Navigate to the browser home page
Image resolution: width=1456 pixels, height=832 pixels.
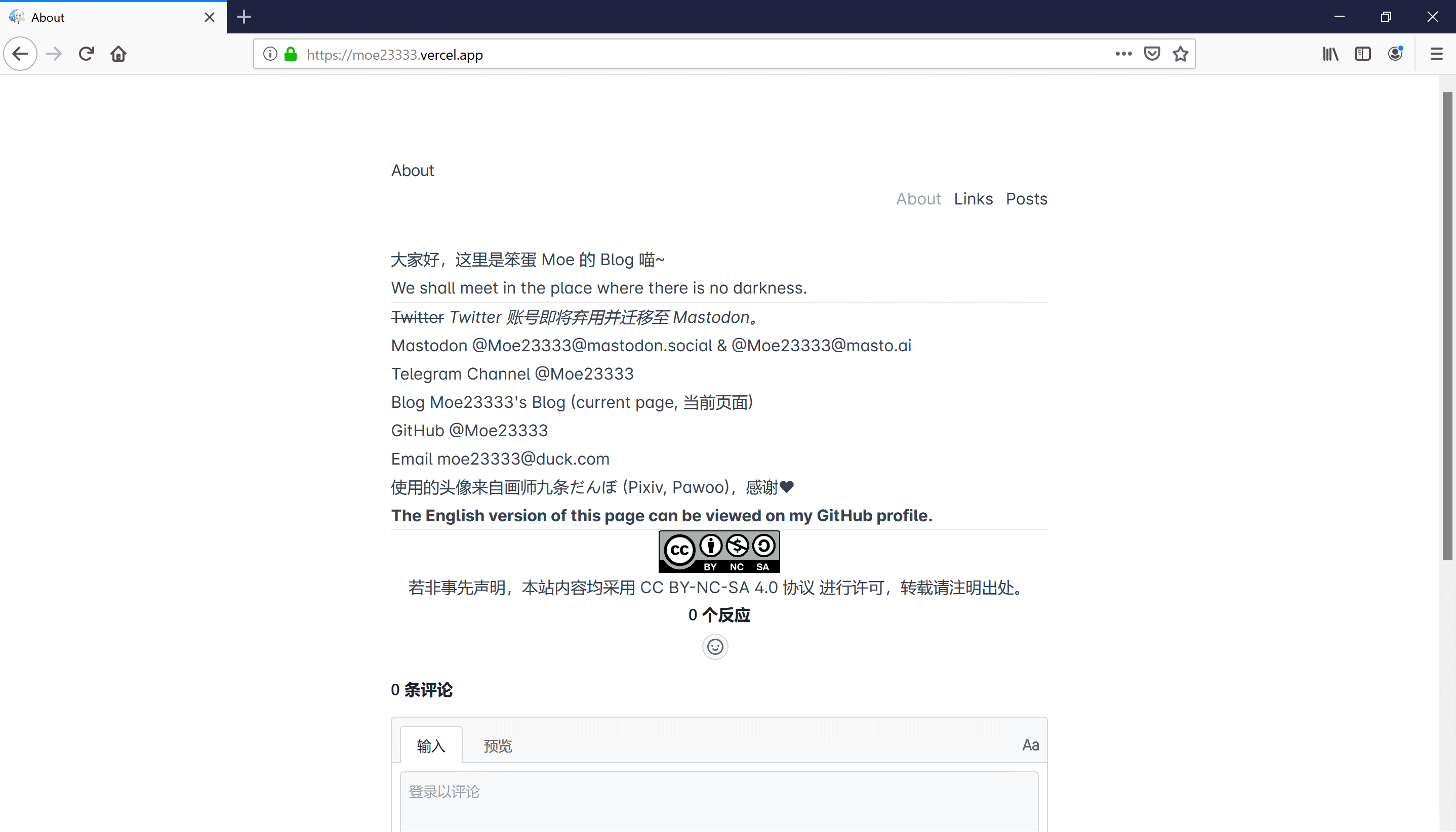118,53
